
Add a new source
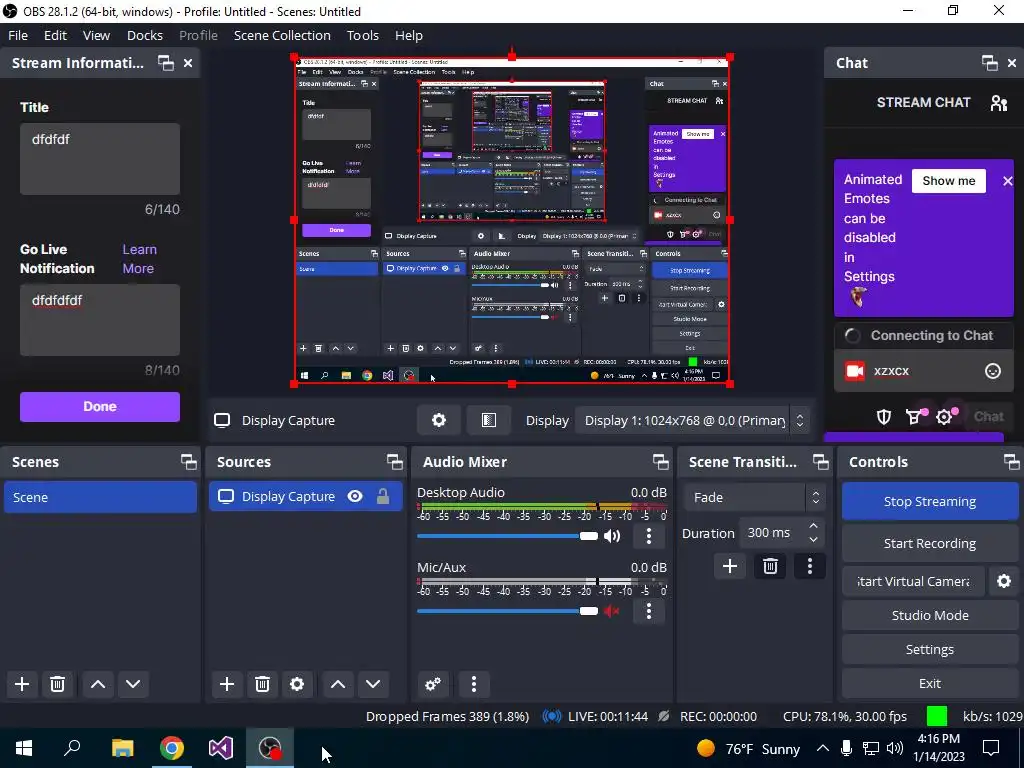coord(227,684)
